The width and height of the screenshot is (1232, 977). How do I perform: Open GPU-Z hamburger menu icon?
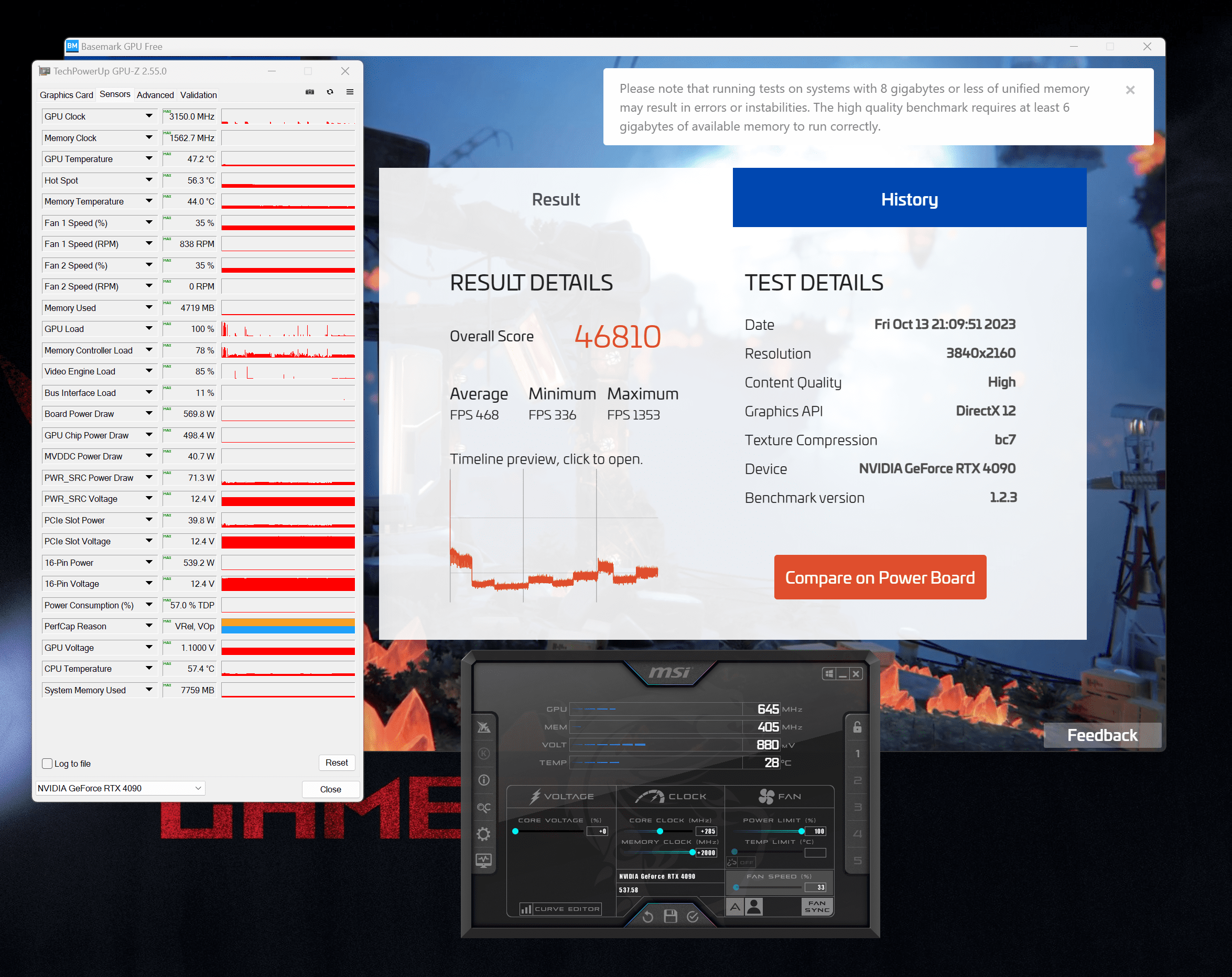coord(350,92)
